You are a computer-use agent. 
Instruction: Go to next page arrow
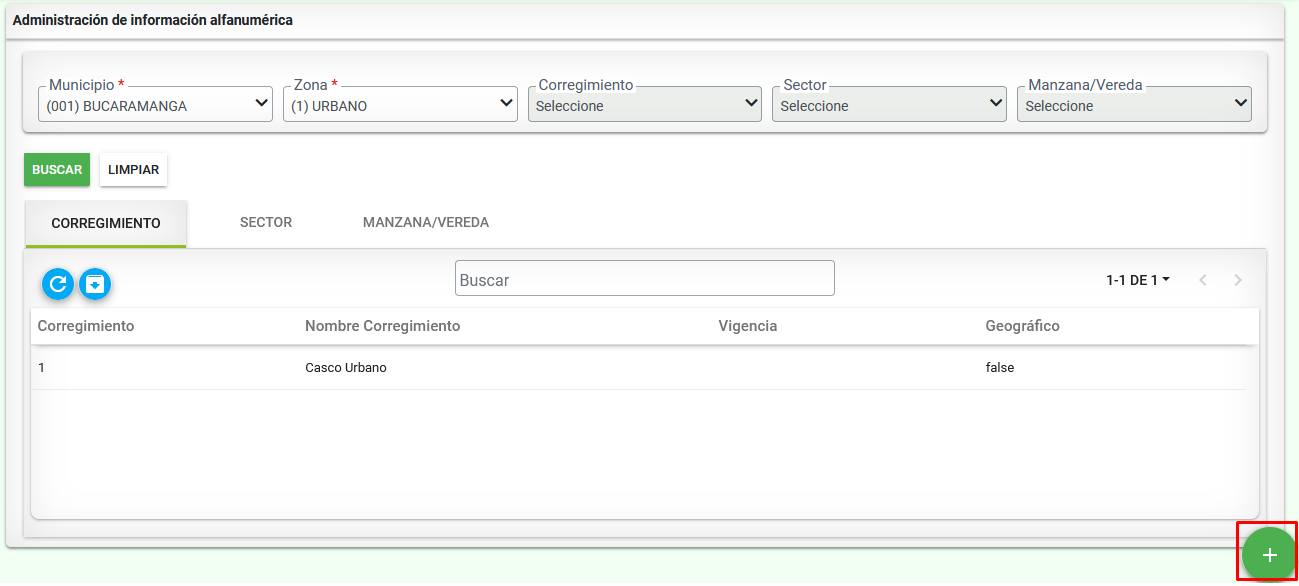[1238, 280]
